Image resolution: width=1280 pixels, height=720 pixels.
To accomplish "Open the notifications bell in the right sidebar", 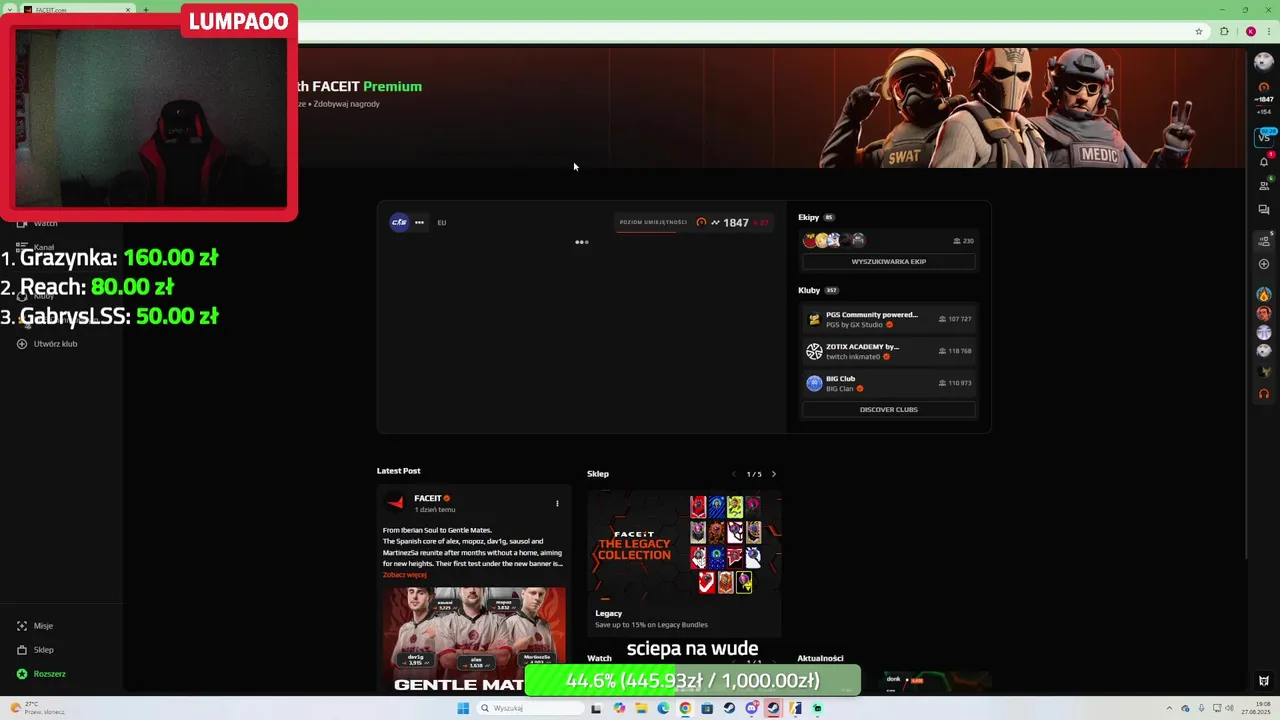I will [x=1264, y=161].
